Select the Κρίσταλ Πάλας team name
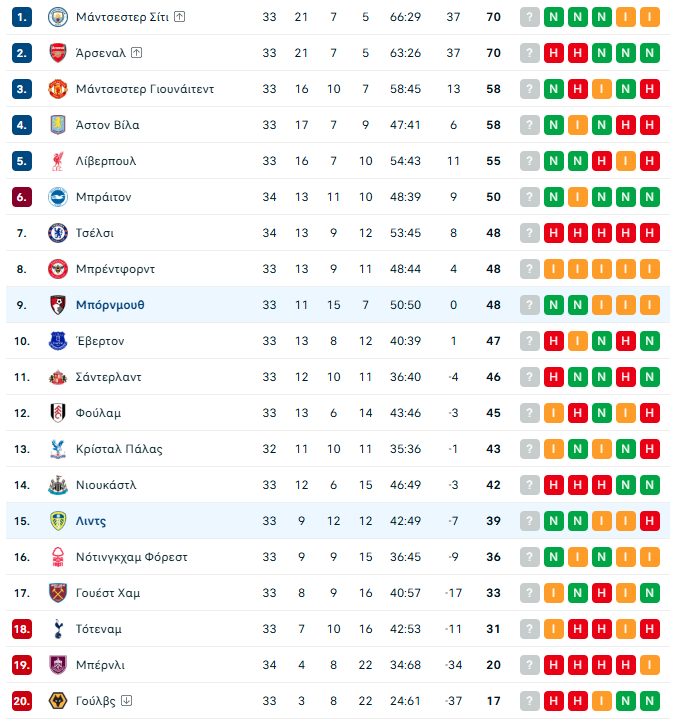The image size is (679, 722). point(119,449)
